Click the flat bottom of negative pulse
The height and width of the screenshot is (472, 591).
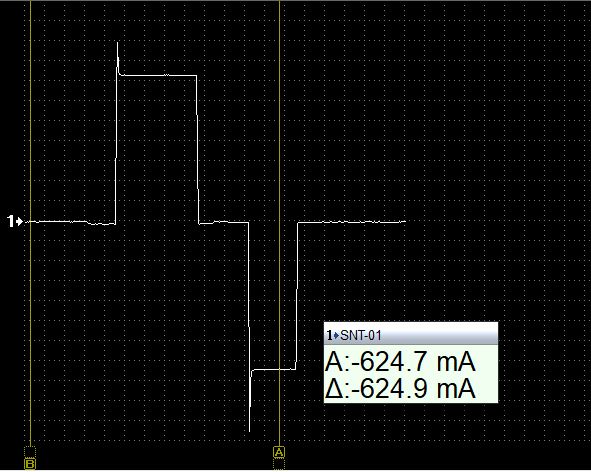tap(274, 369)
